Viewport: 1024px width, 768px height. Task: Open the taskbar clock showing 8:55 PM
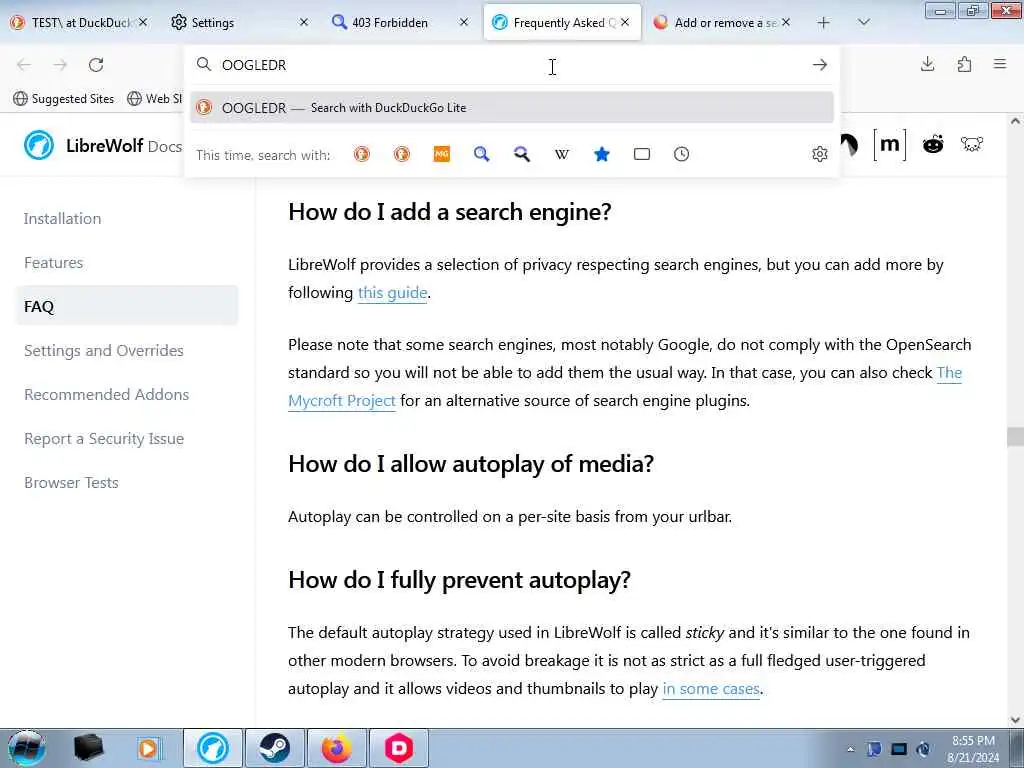(x=973, y=749)
